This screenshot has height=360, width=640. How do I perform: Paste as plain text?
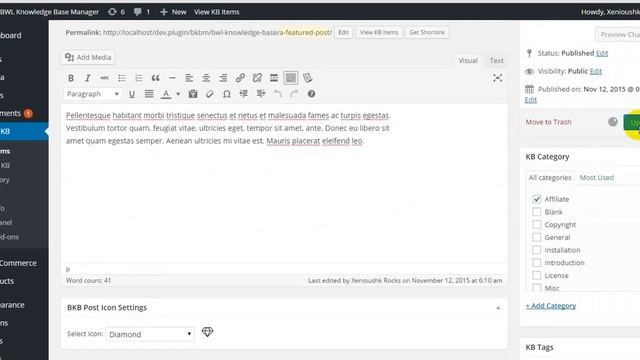click(193, 94)
